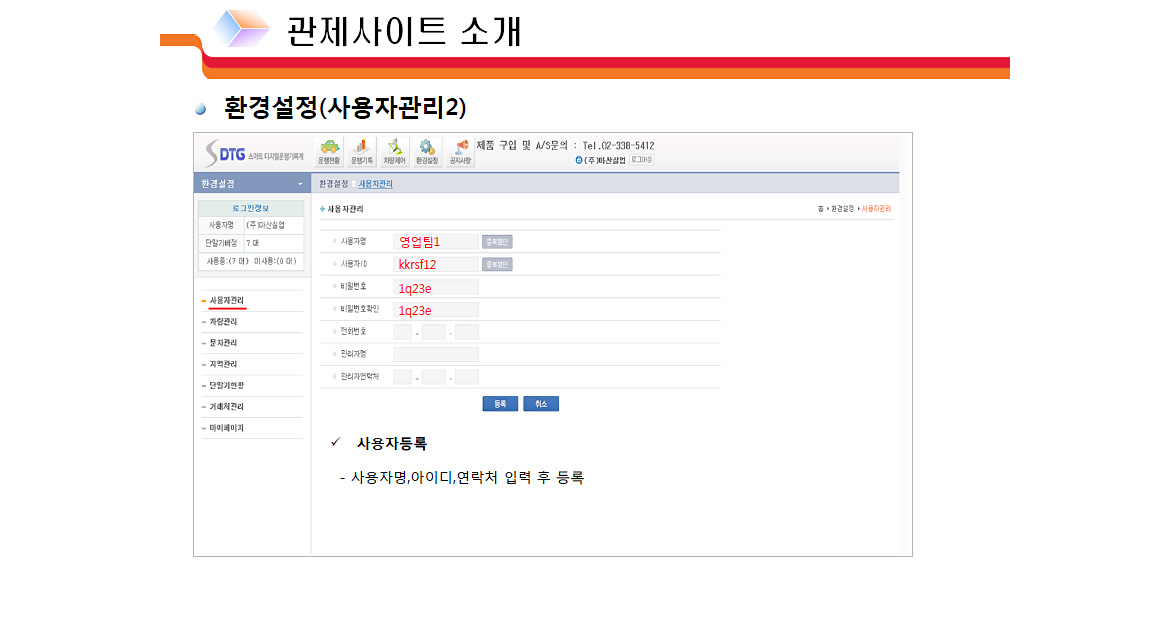Expand the 환경설정 sidebar header arrow

(300, 184)
